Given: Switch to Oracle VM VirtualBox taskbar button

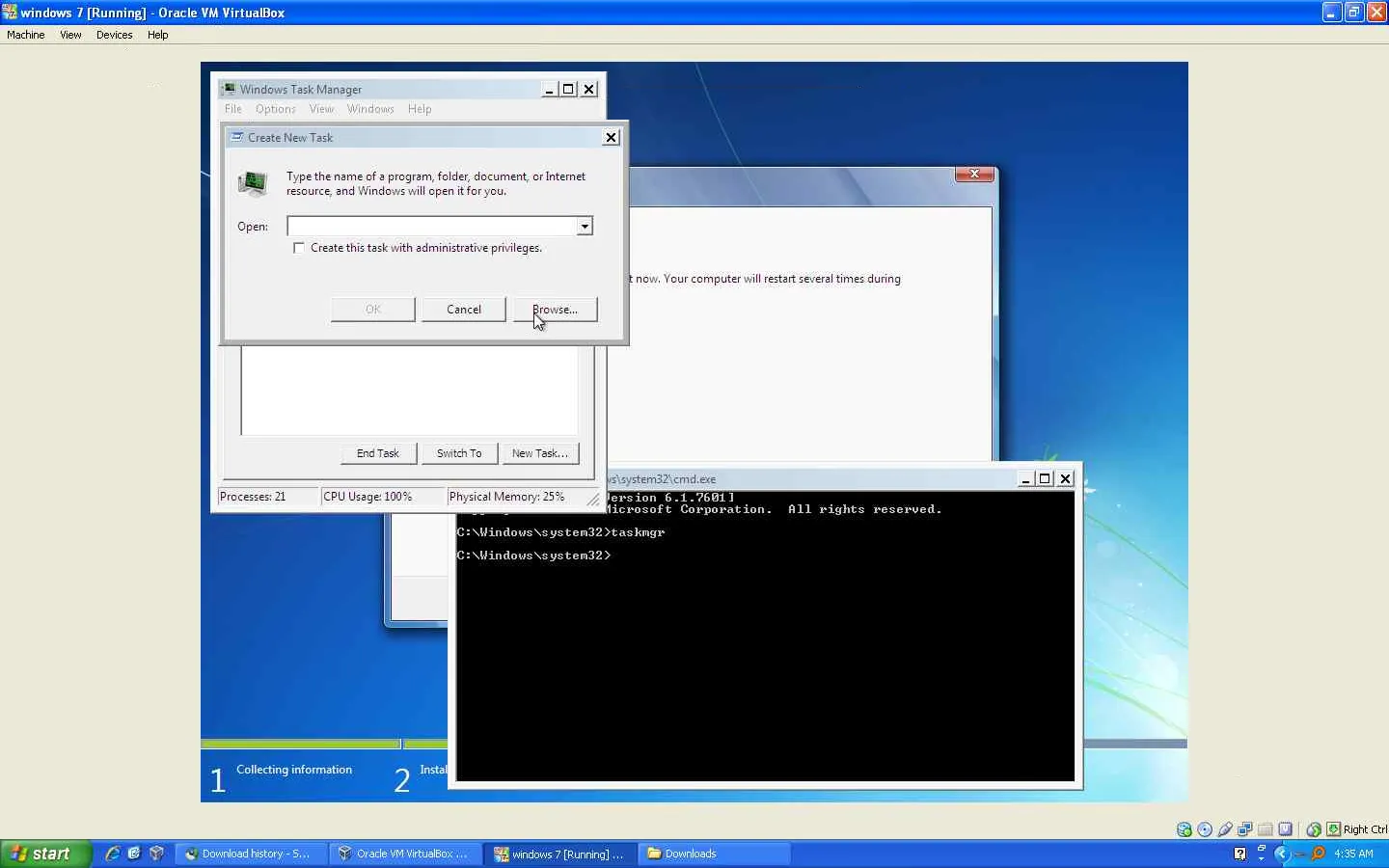Looking at the screenshot, I should click(x=405, y=854).
